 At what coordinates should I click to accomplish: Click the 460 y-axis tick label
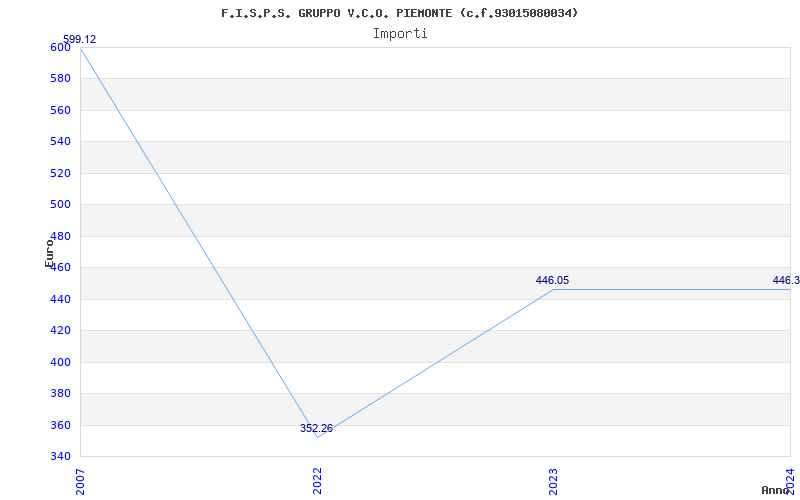click(61, 268)
